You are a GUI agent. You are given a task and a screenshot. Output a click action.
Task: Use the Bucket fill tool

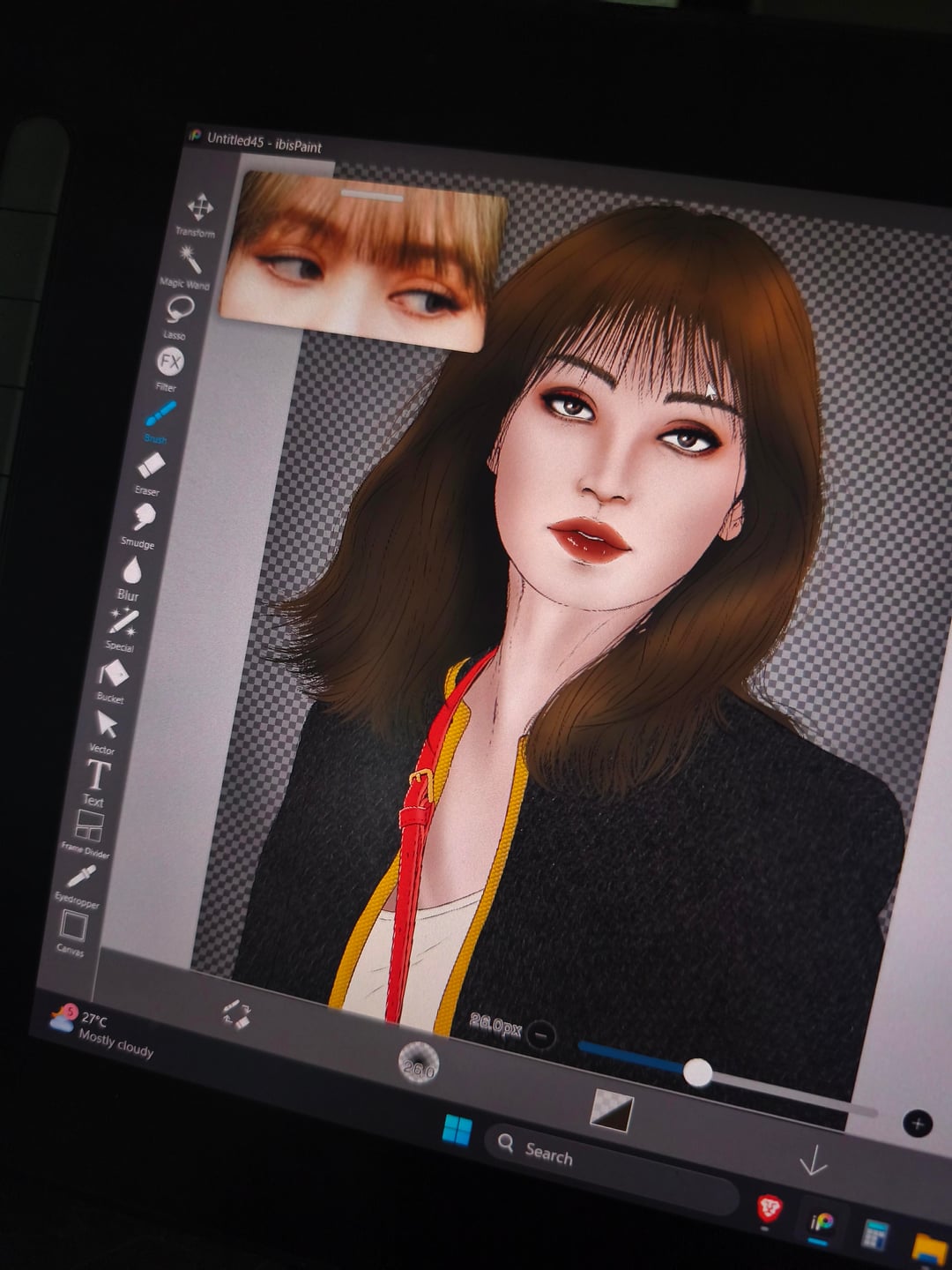[114, 674]
